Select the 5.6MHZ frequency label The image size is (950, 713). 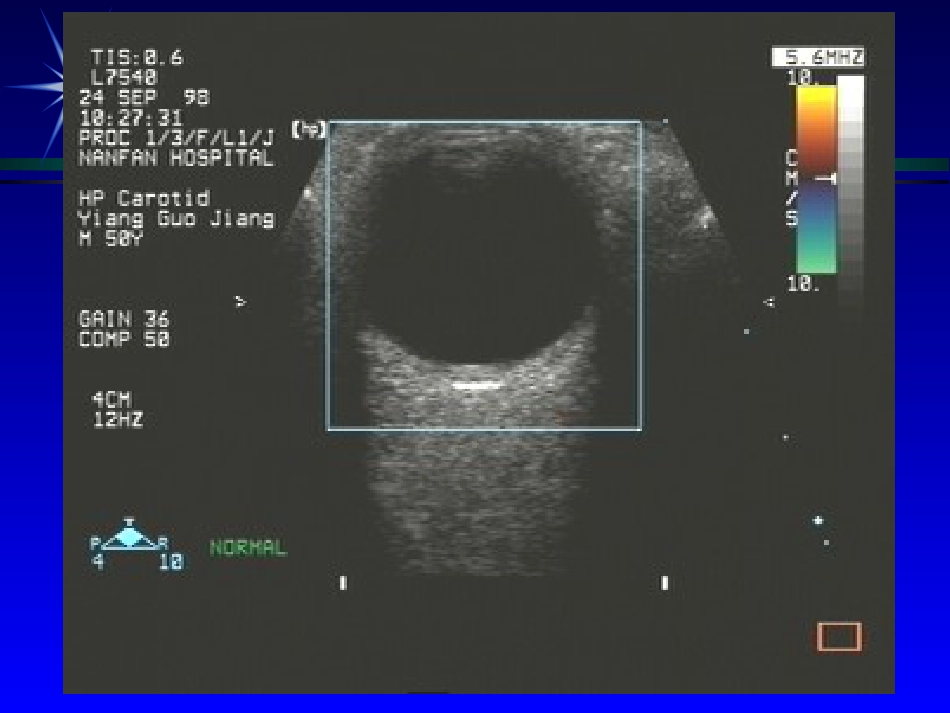818,57
